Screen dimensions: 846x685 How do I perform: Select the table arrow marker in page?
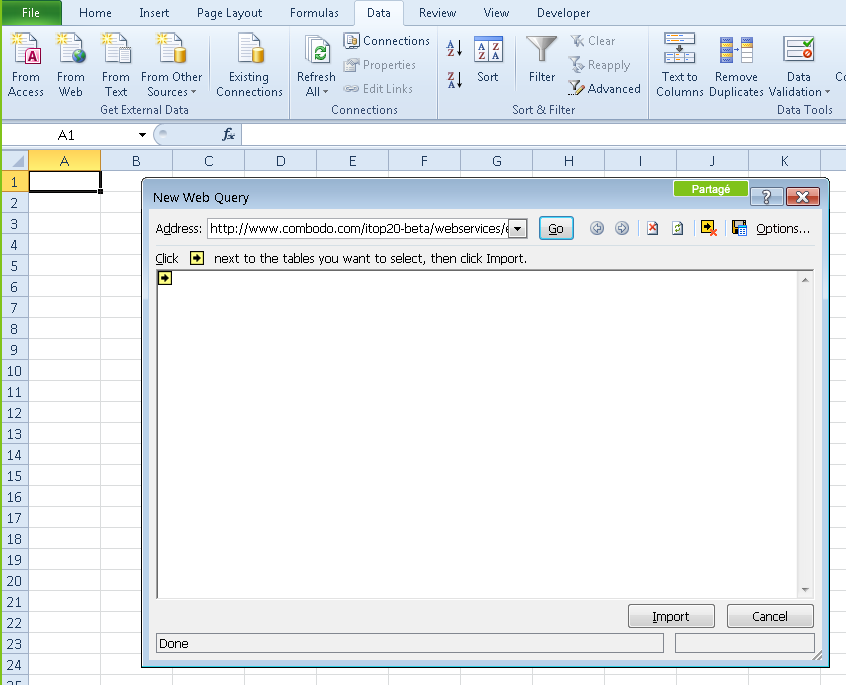(x=165, y=278)
